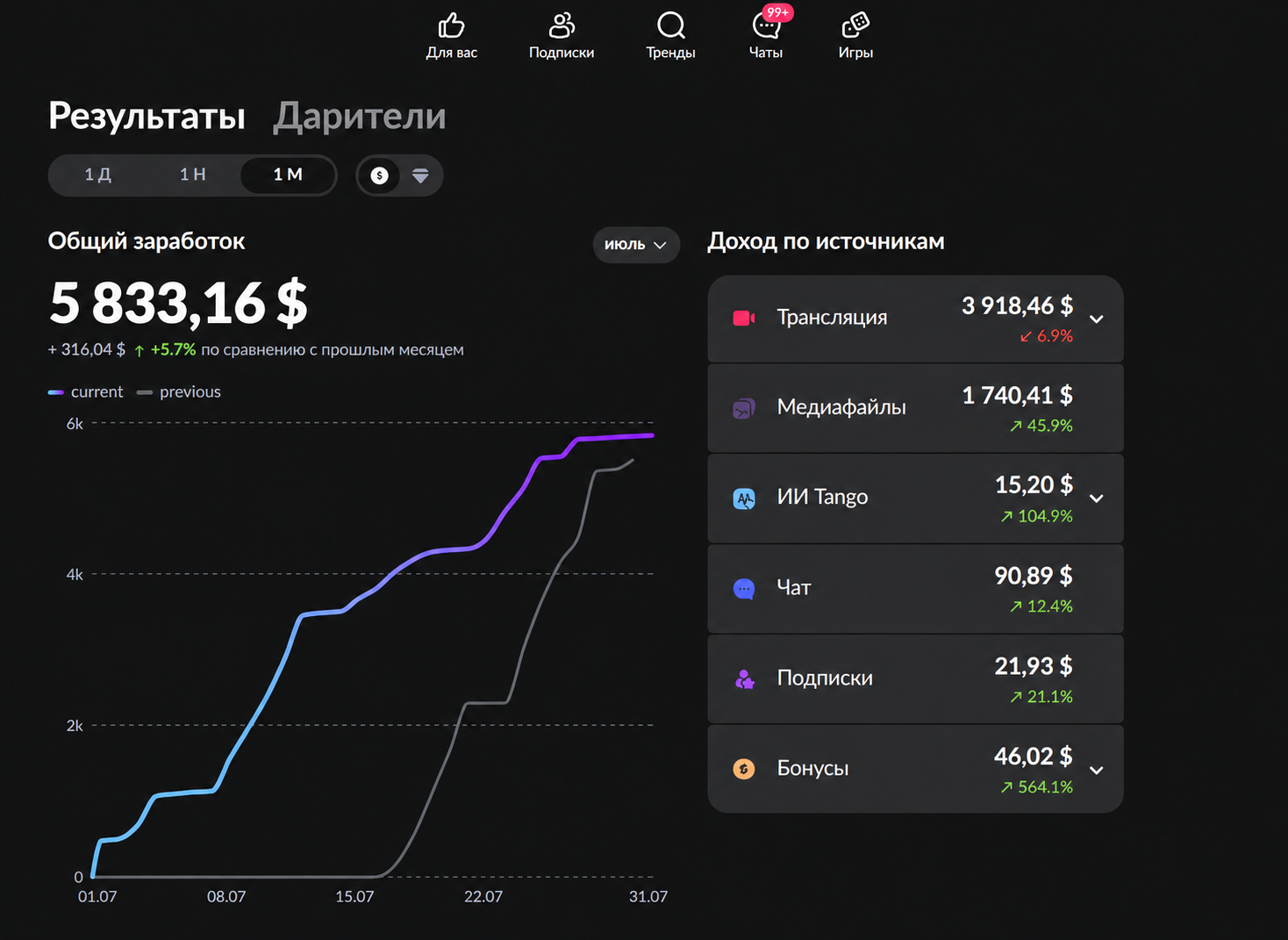Click the 3 918,46 $ Трансляция amount
This screenshot has height=940, width=1288.
pyautogui.click(x=1017, y=305)
